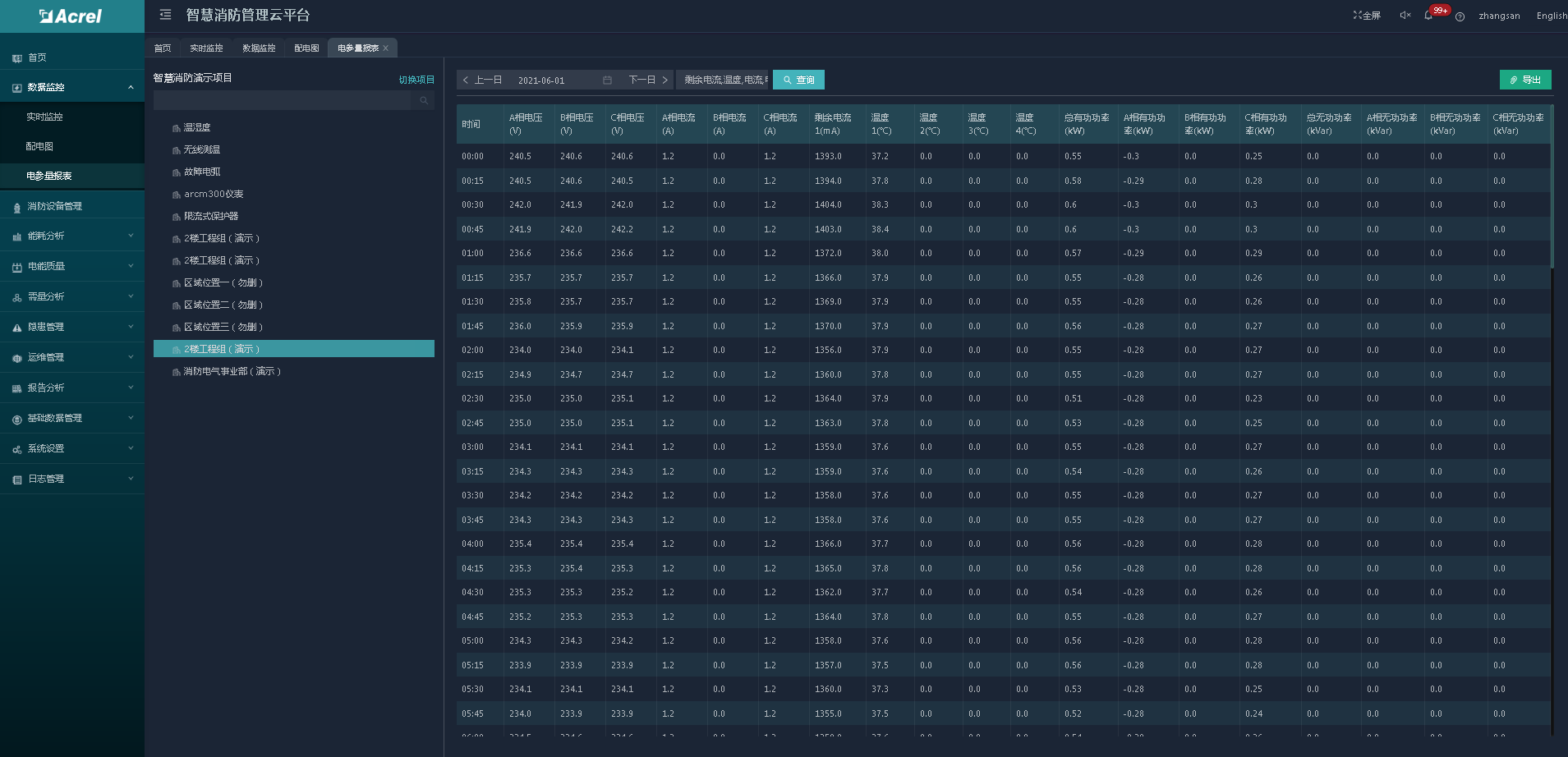Switch to the 配电图 tab
1568x757 pixels.
coord(306,48)
